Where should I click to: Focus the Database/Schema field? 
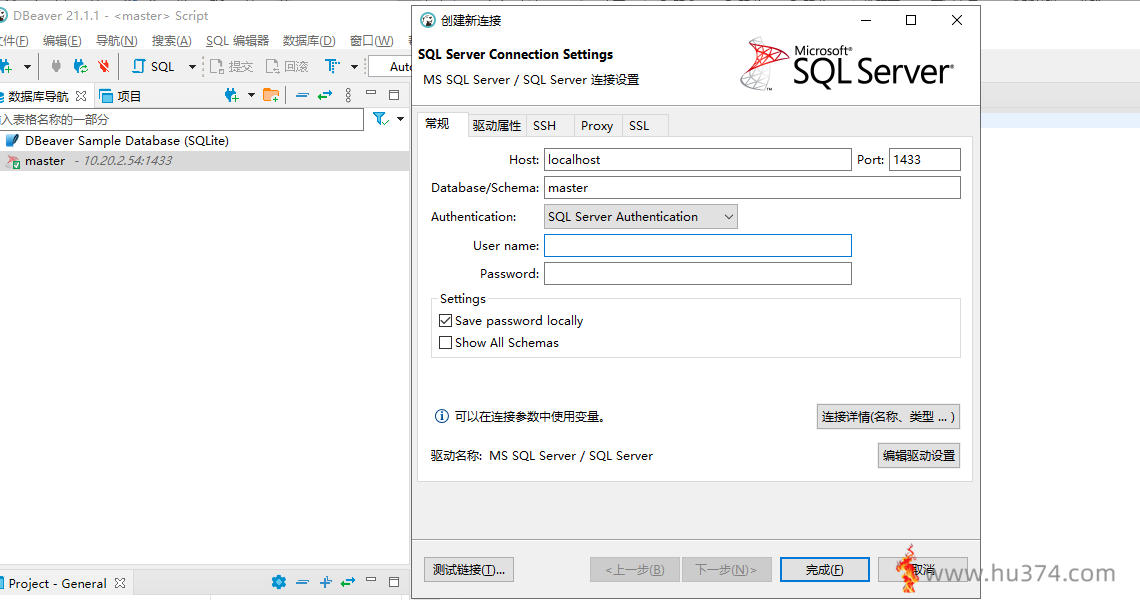click(752, 188)
